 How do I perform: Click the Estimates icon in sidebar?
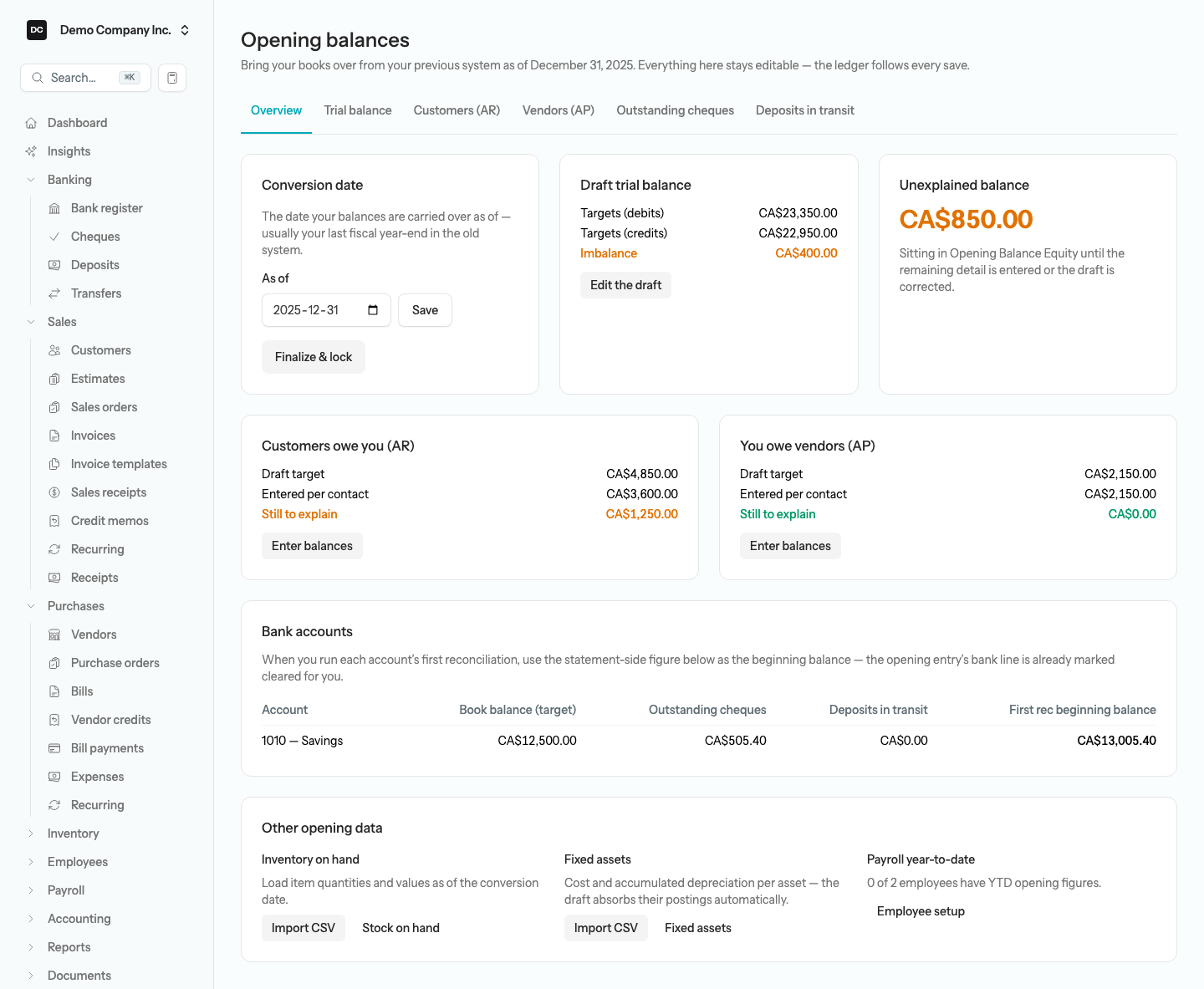tap(54, 379)
